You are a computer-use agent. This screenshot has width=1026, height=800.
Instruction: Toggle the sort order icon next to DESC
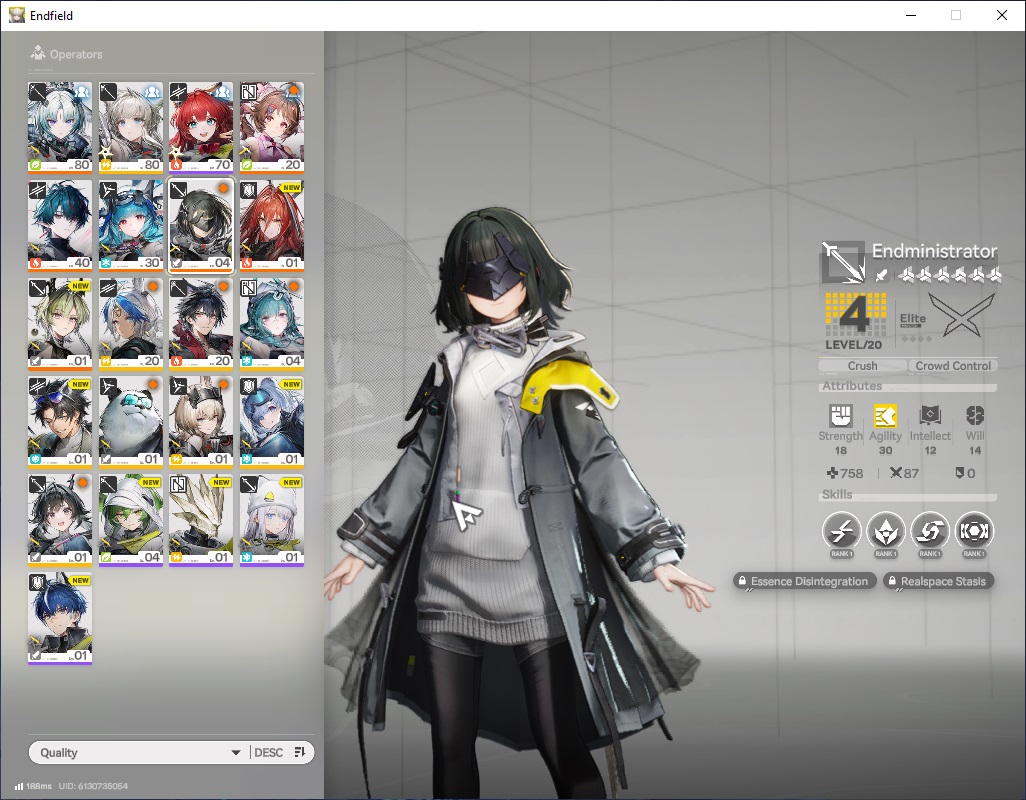pyautogui.click(x=300, y=752)
